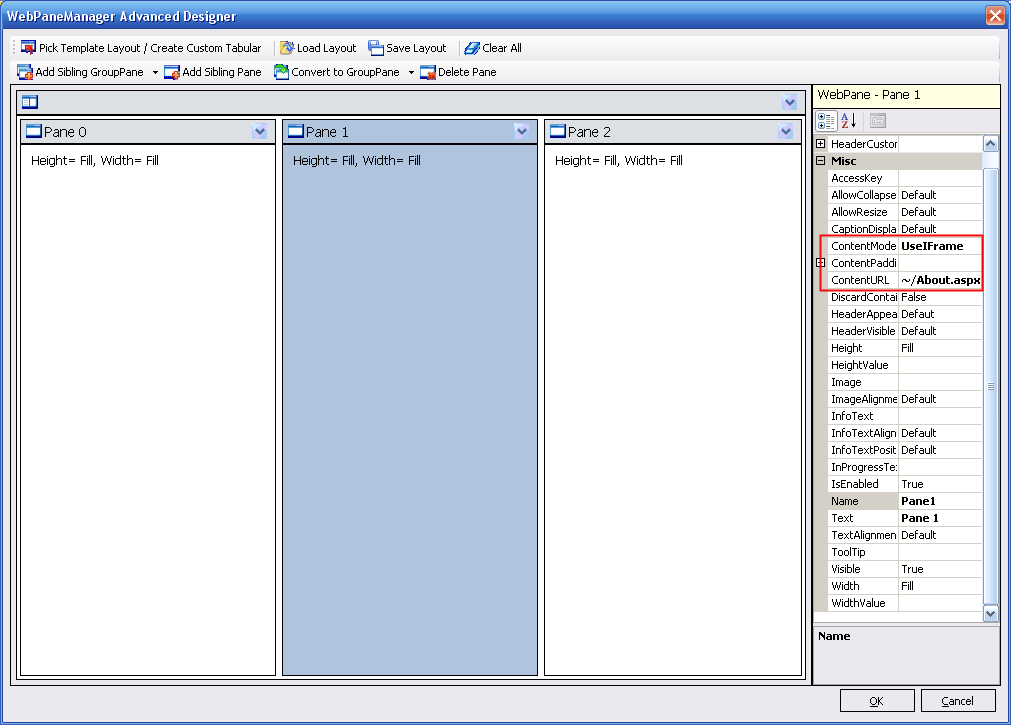The image size is (1011, 725).
Task: Expand the ContentPadding property node
Action: coord(821,263)
